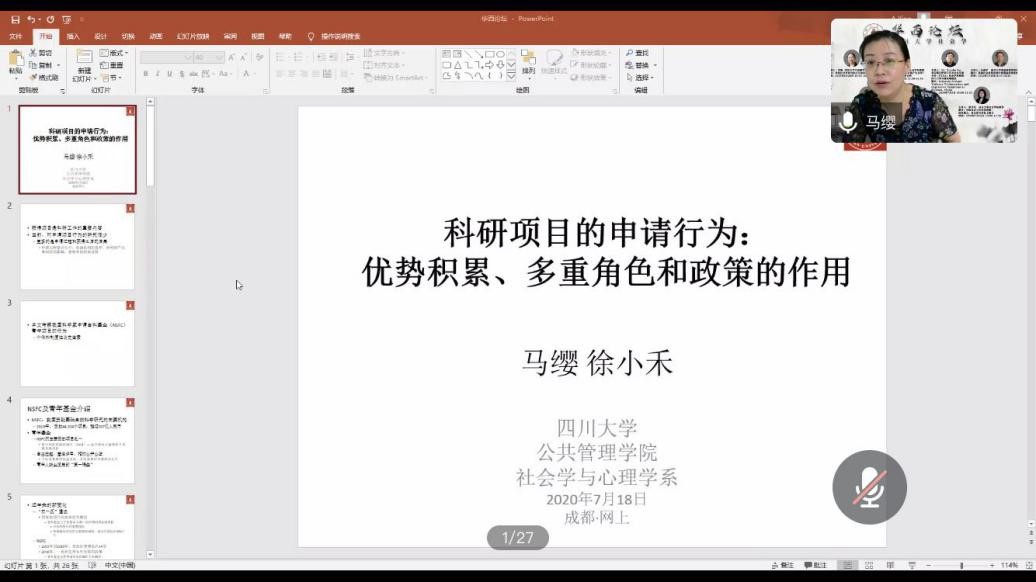
Task: Click the Cut (剪切) button
Action: [x=41, y=53]
